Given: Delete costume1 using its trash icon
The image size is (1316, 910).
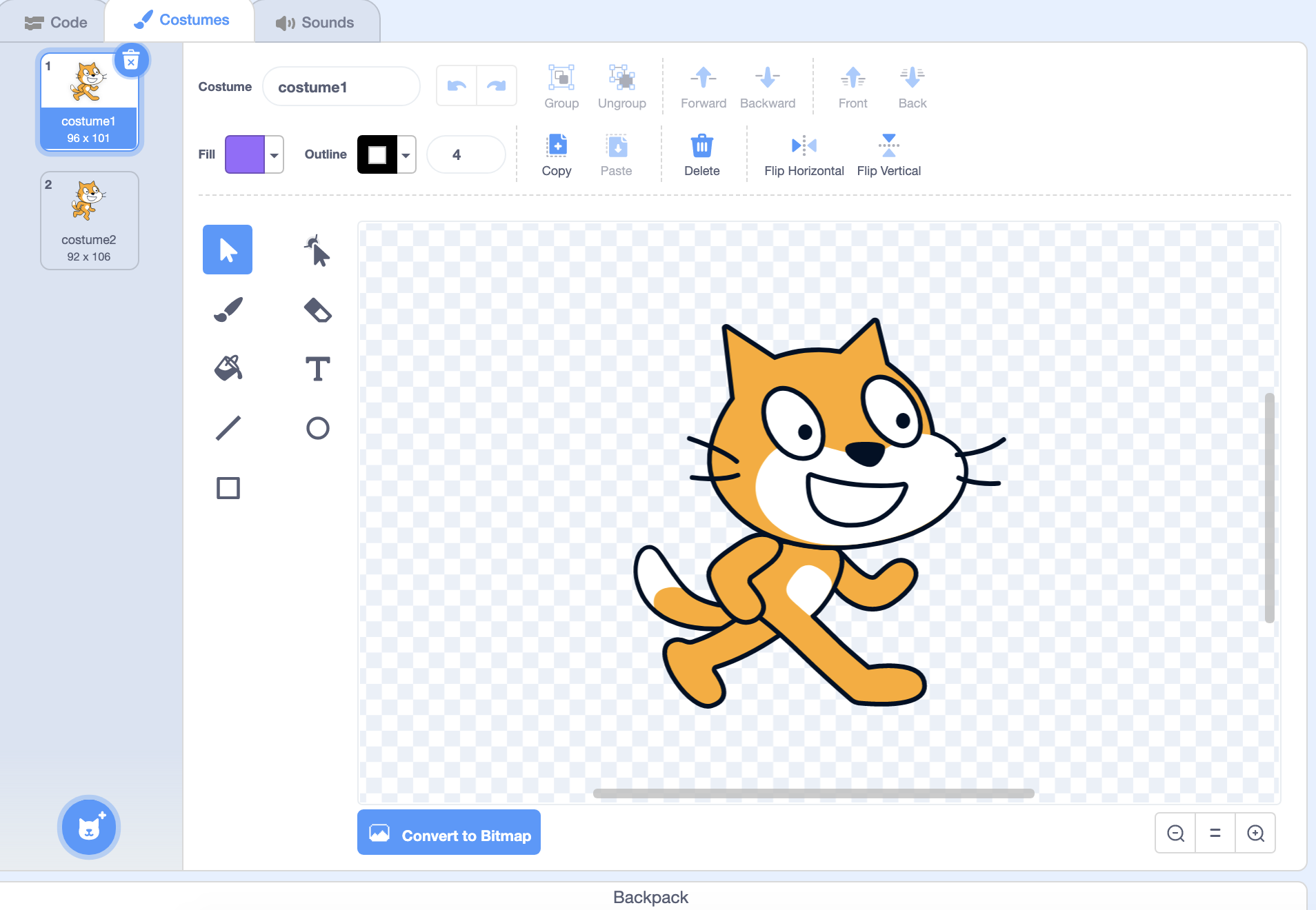Looking at the screenshot, I should (131, 60).
